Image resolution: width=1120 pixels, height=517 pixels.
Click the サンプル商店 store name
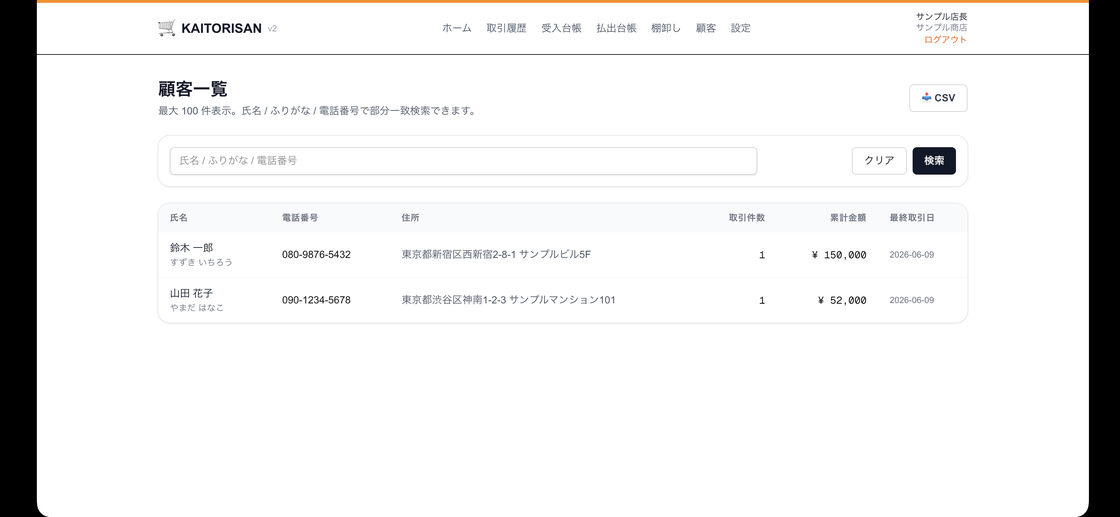pos(941,28)
